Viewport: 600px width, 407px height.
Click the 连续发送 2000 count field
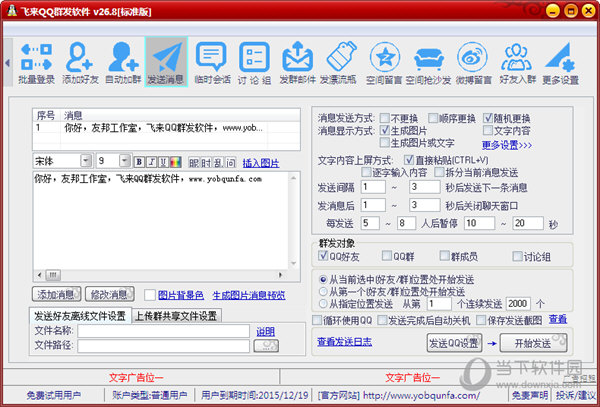point(519,304)
